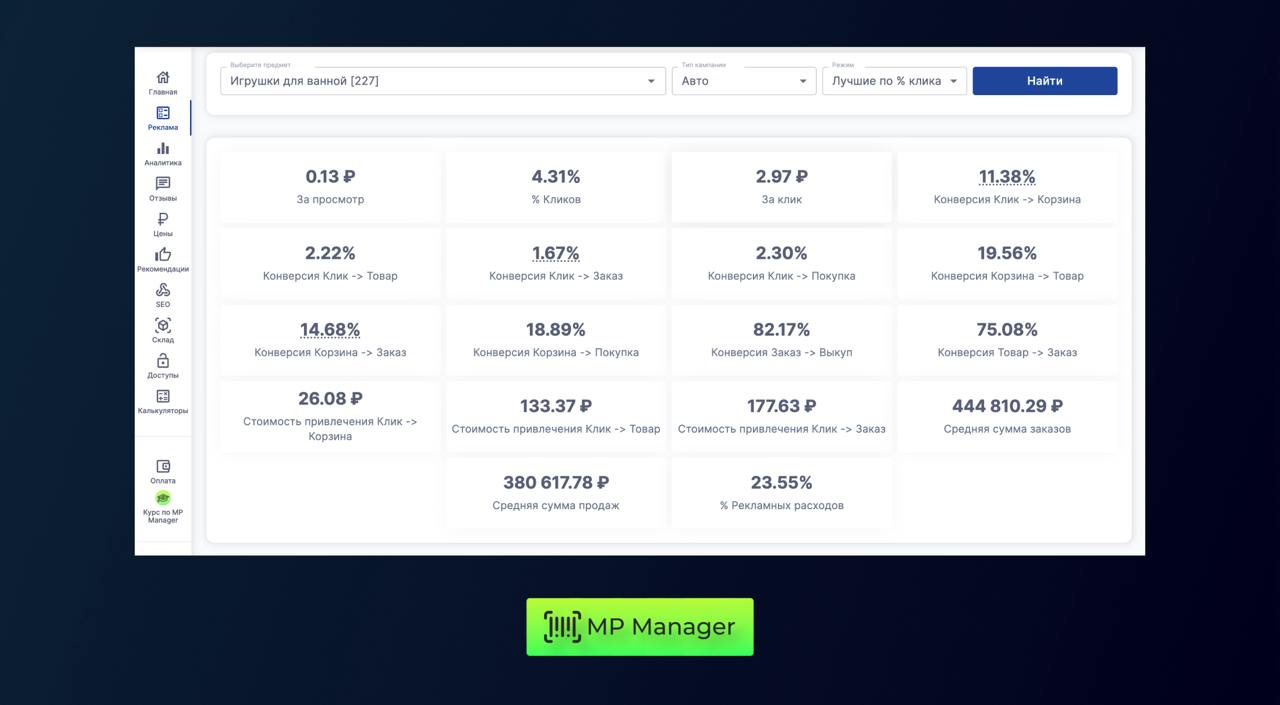Expand the Режим Лучшие по % клика dropdown
The width and height of the screenshot is (1280, 705).
[x=953, y=81]
